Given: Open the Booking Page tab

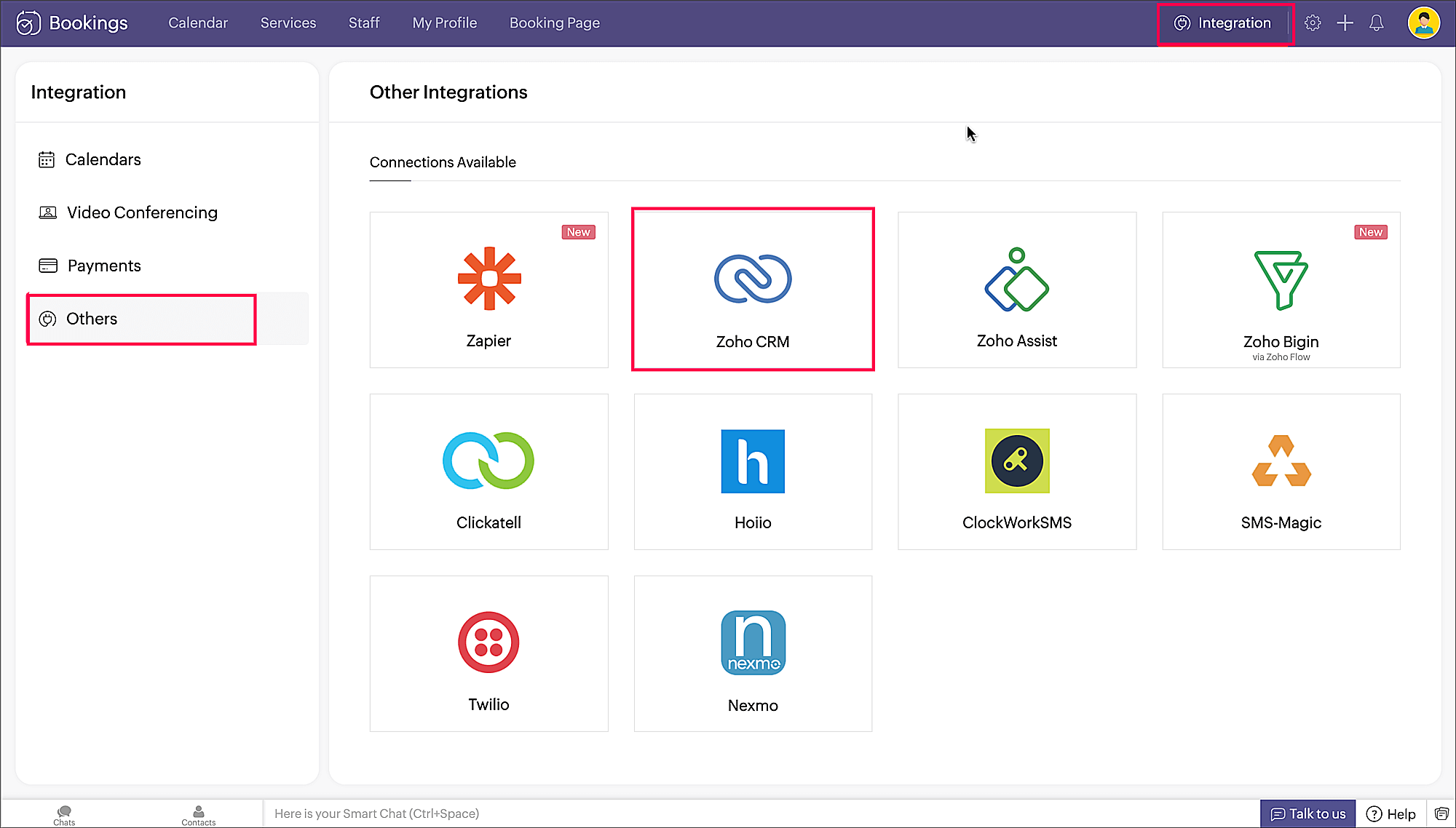Looking at the screenshot, I should 555,23.
